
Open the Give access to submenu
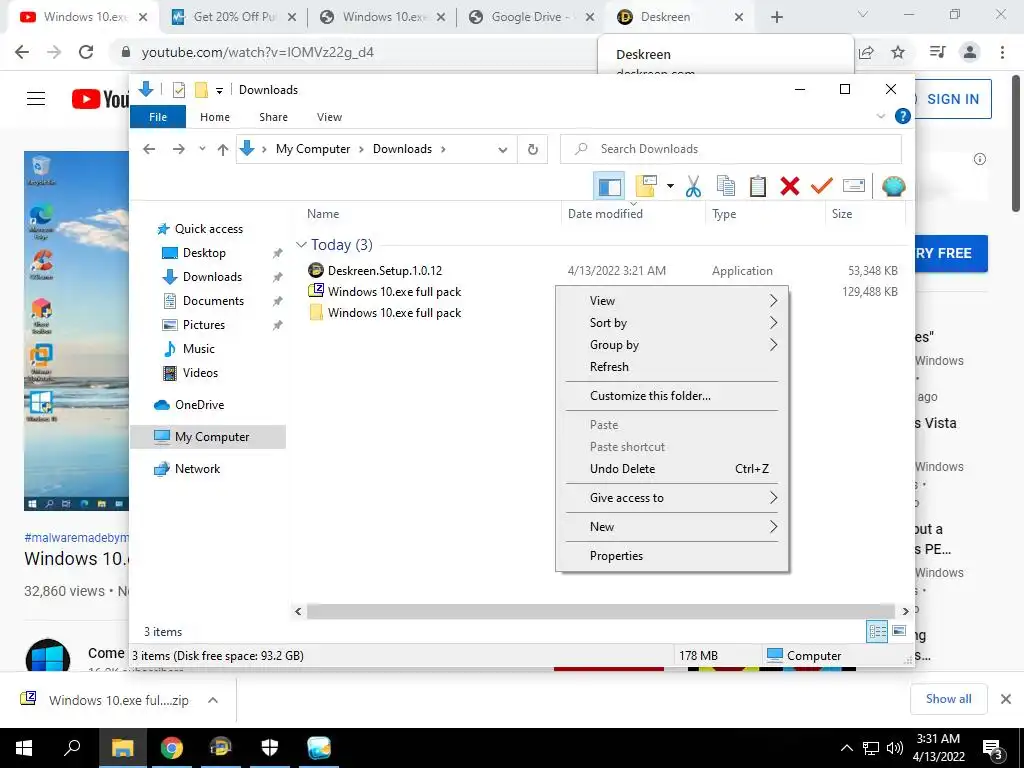tap(672, 498)
